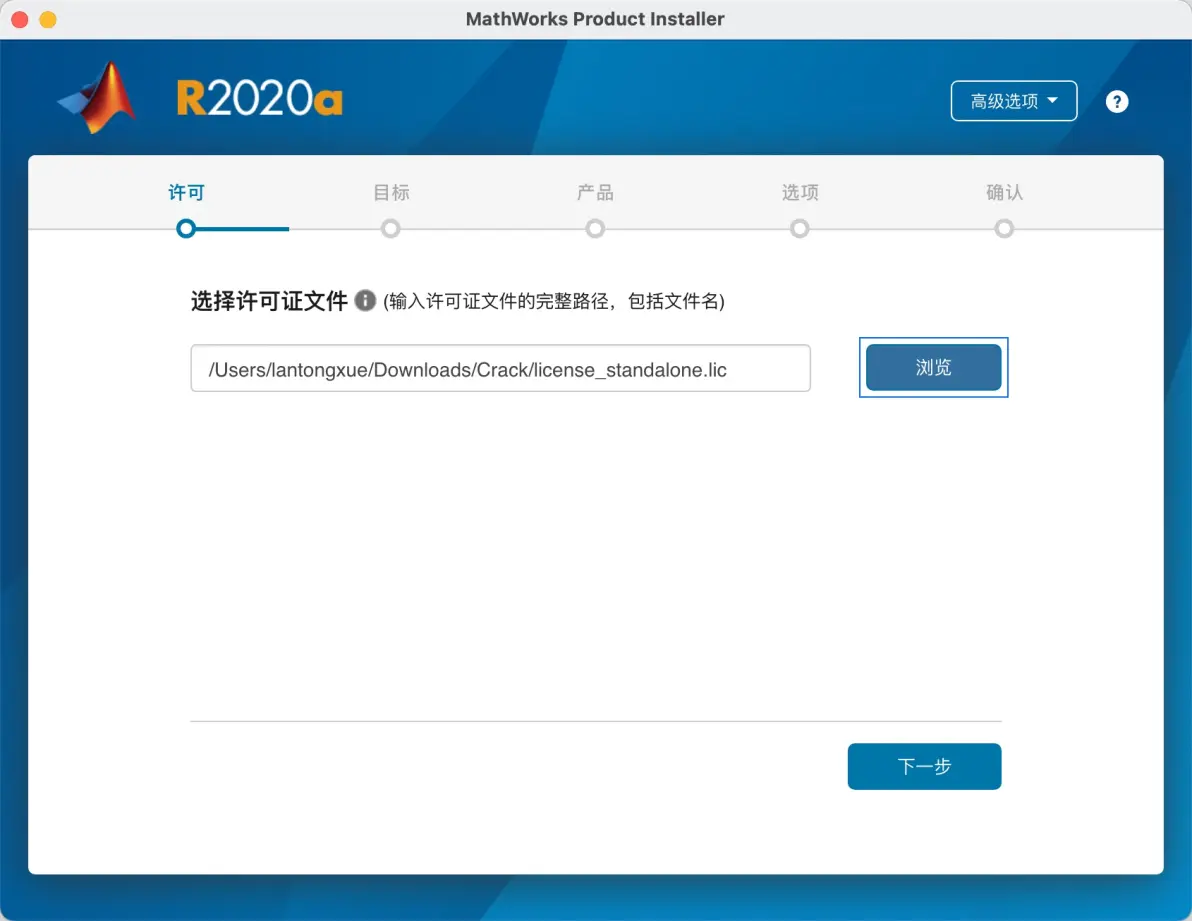Click the license file path input field
The width and height of the screenshot is (1192, 921).
coord(500,369)
